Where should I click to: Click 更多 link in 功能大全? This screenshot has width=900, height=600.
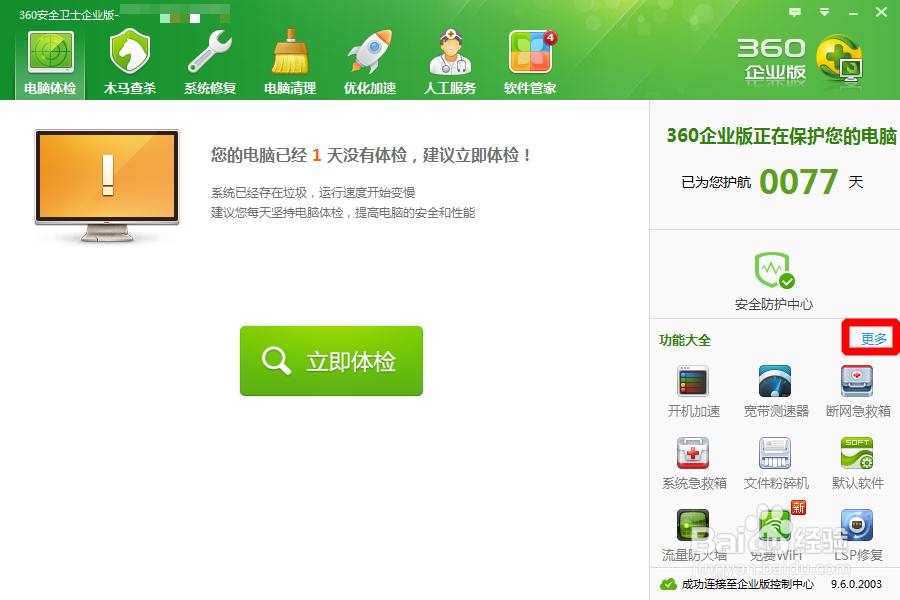tap(874, 339)
